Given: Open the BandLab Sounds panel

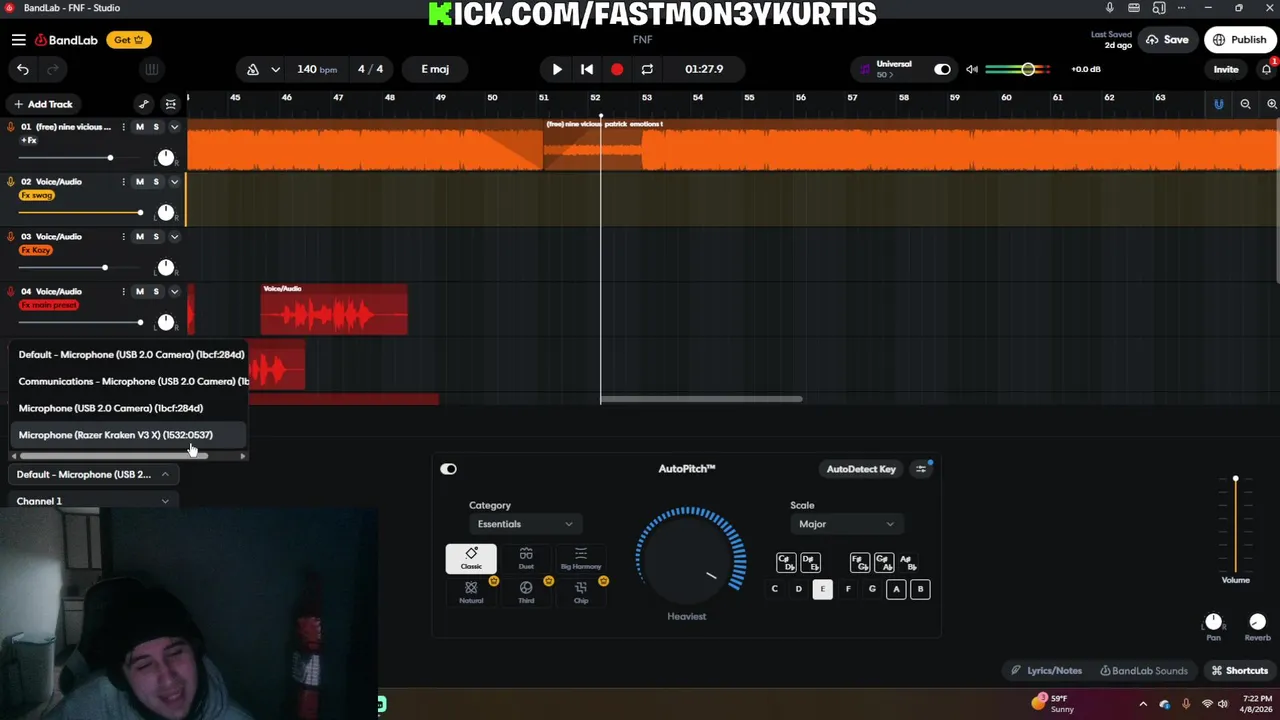Looking at the screenshot, I should click(1144, 671).
